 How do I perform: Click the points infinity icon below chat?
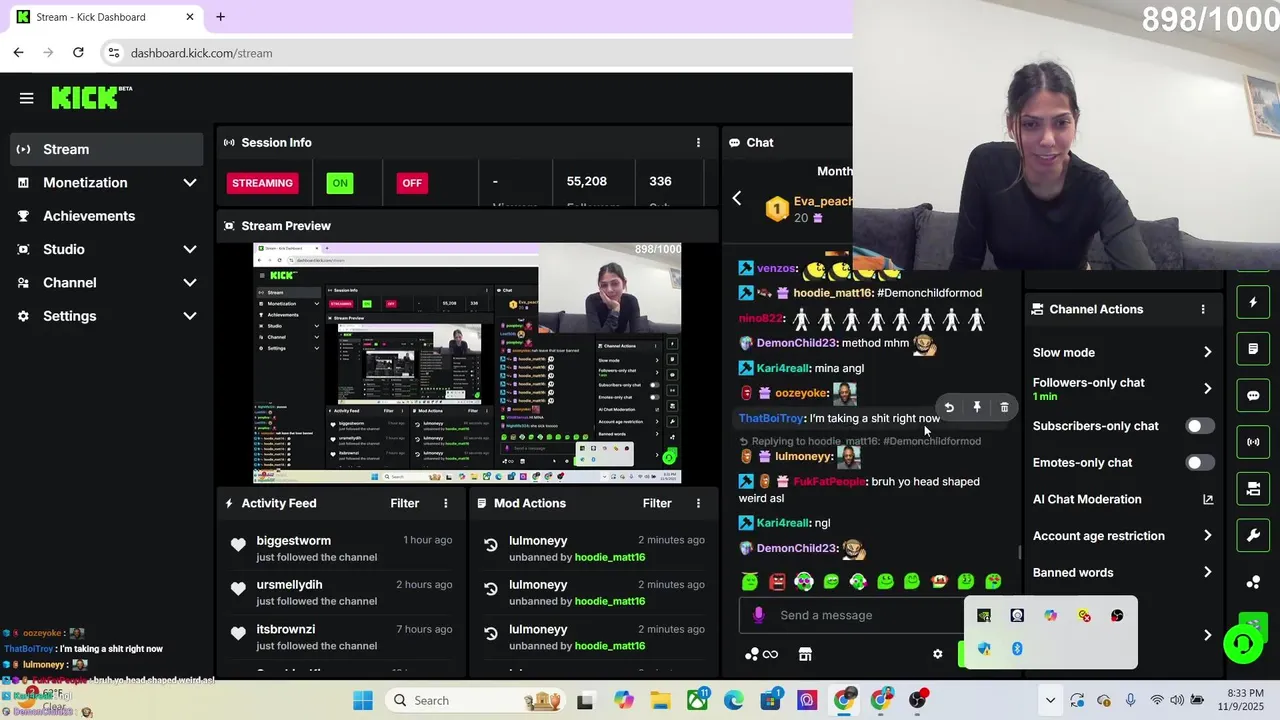pos(762,654)
